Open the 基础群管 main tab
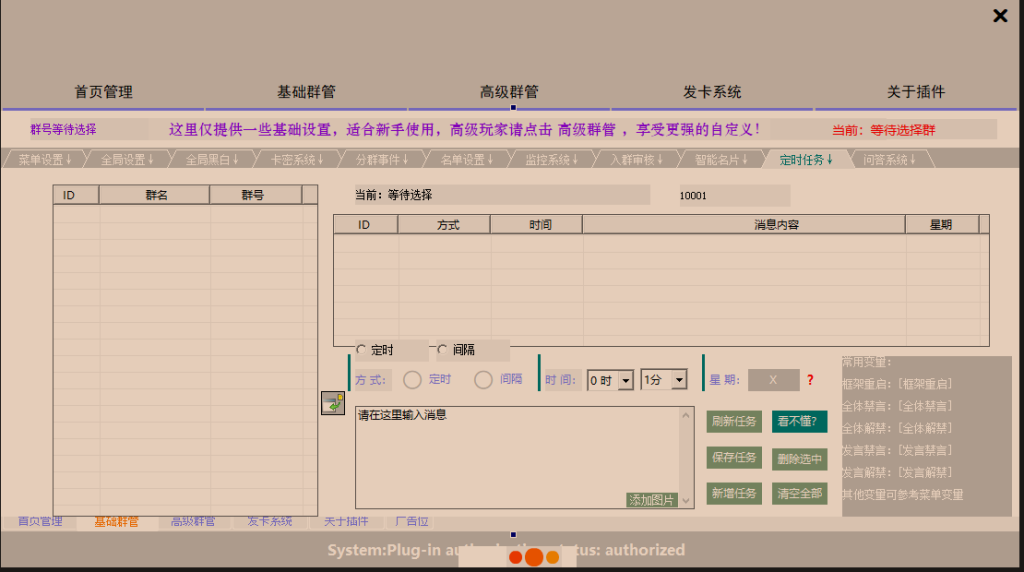1024x572 pixels. 306,92
